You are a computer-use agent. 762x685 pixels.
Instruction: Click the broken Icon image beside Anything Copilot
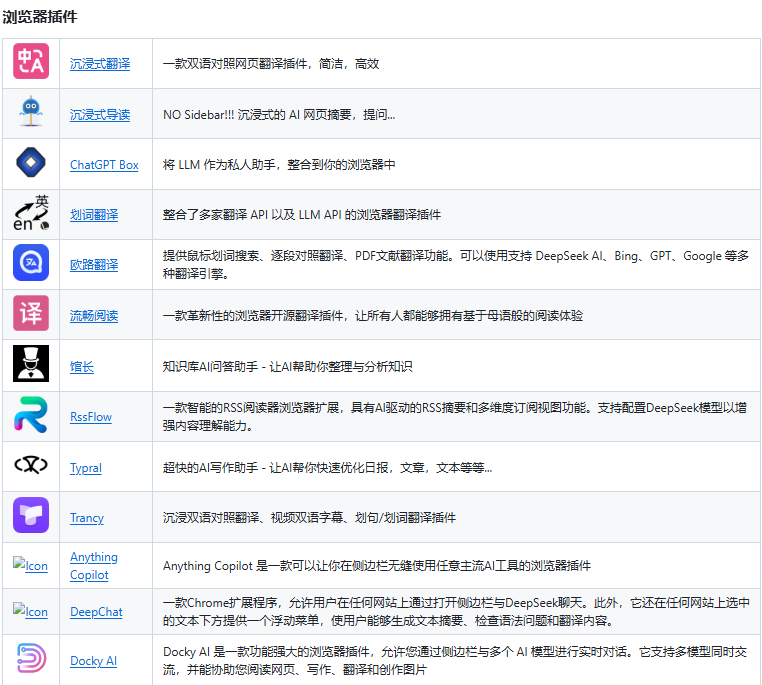[x=30, y=565]
